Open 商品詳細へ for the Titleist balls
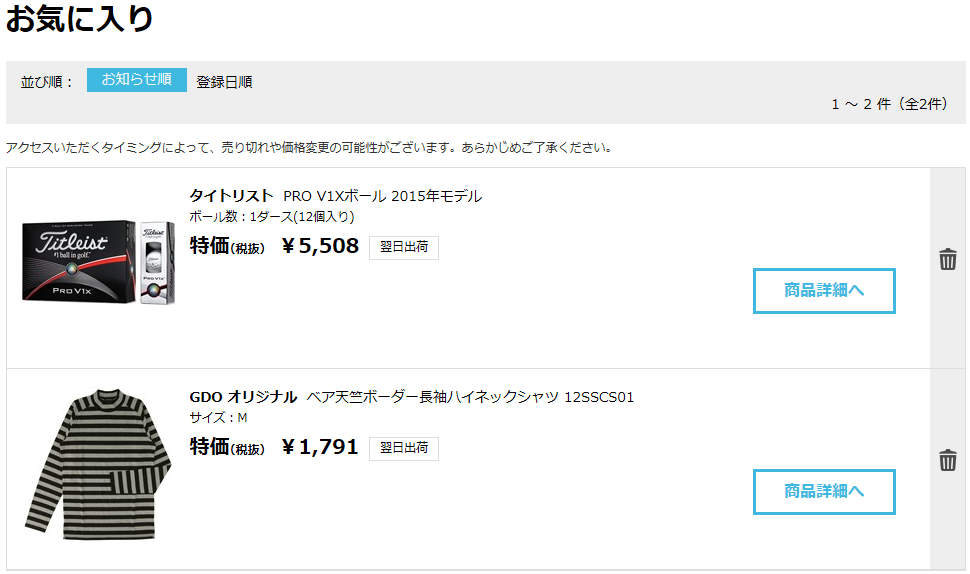The height and width of the screenshot is (574, 970). point(824,291)
